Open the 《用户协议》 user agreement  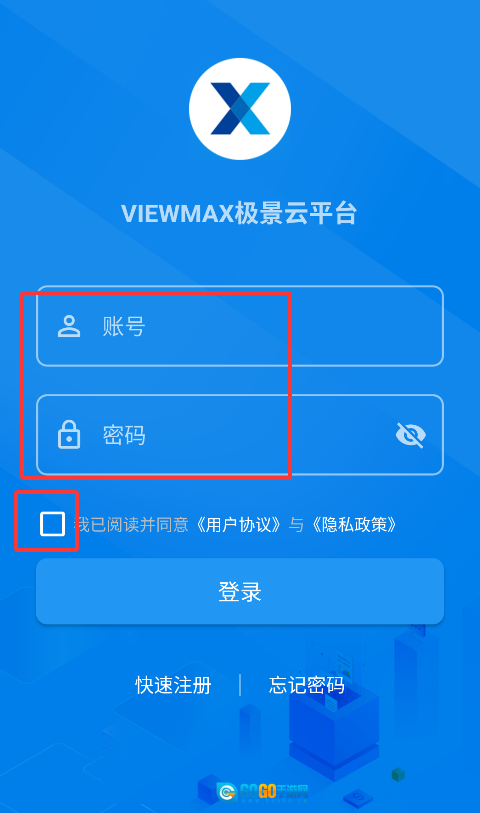(239, 525)
